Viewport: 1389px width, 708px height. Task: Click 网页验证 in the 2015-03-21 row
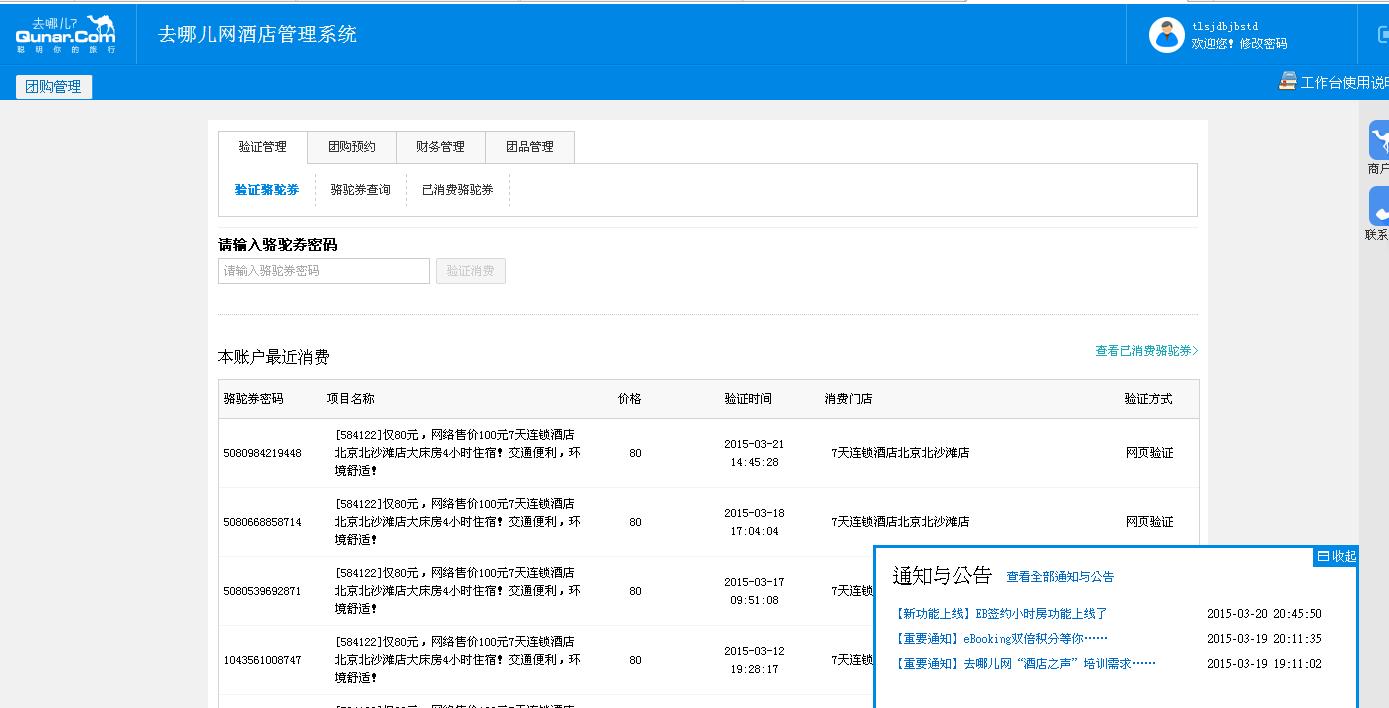[x=1149, y=454]
